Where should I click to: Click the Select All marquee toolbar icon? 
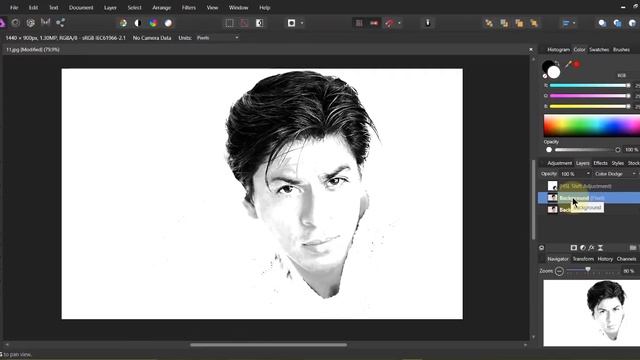[229, 23]
